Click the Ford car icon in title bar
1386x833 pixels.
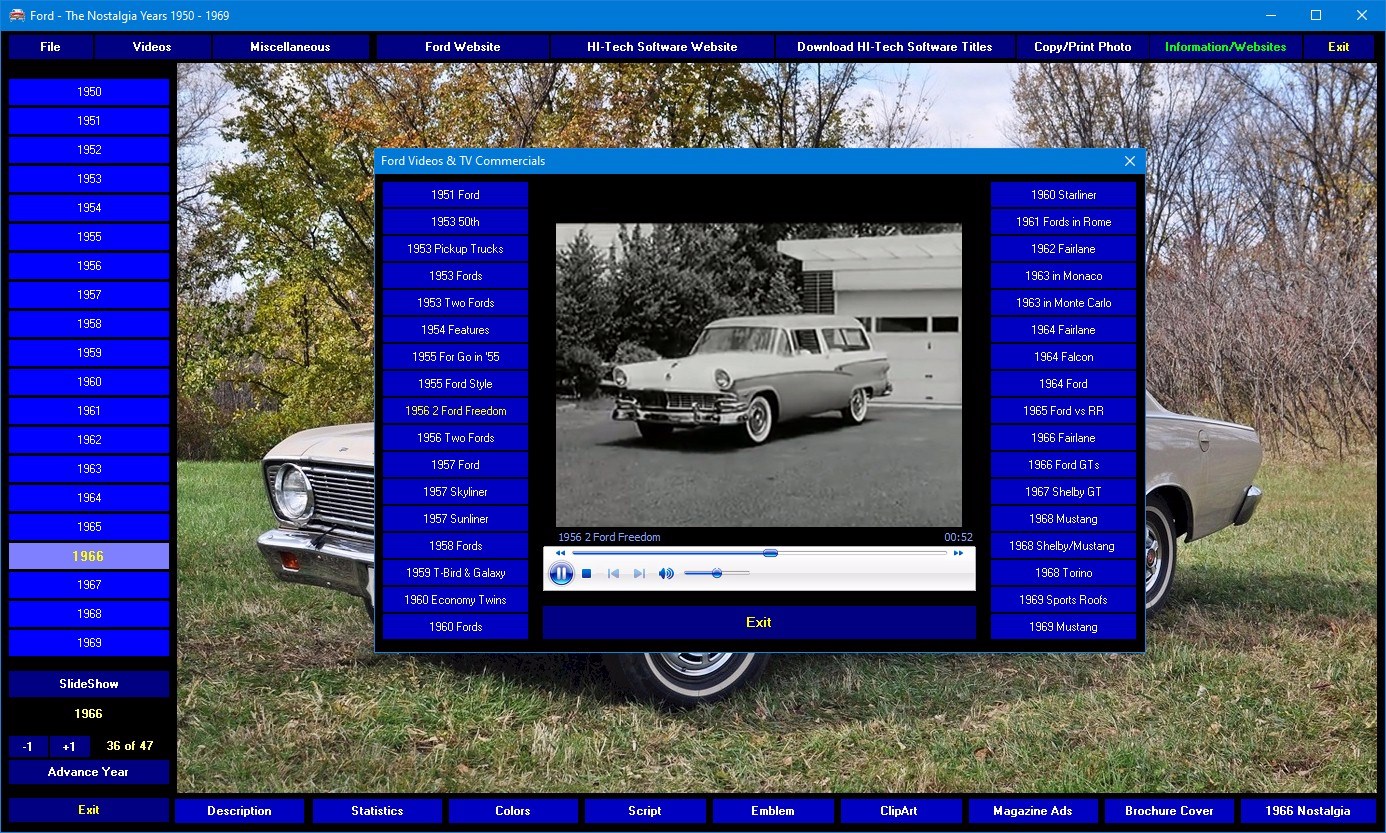(16, 15)
